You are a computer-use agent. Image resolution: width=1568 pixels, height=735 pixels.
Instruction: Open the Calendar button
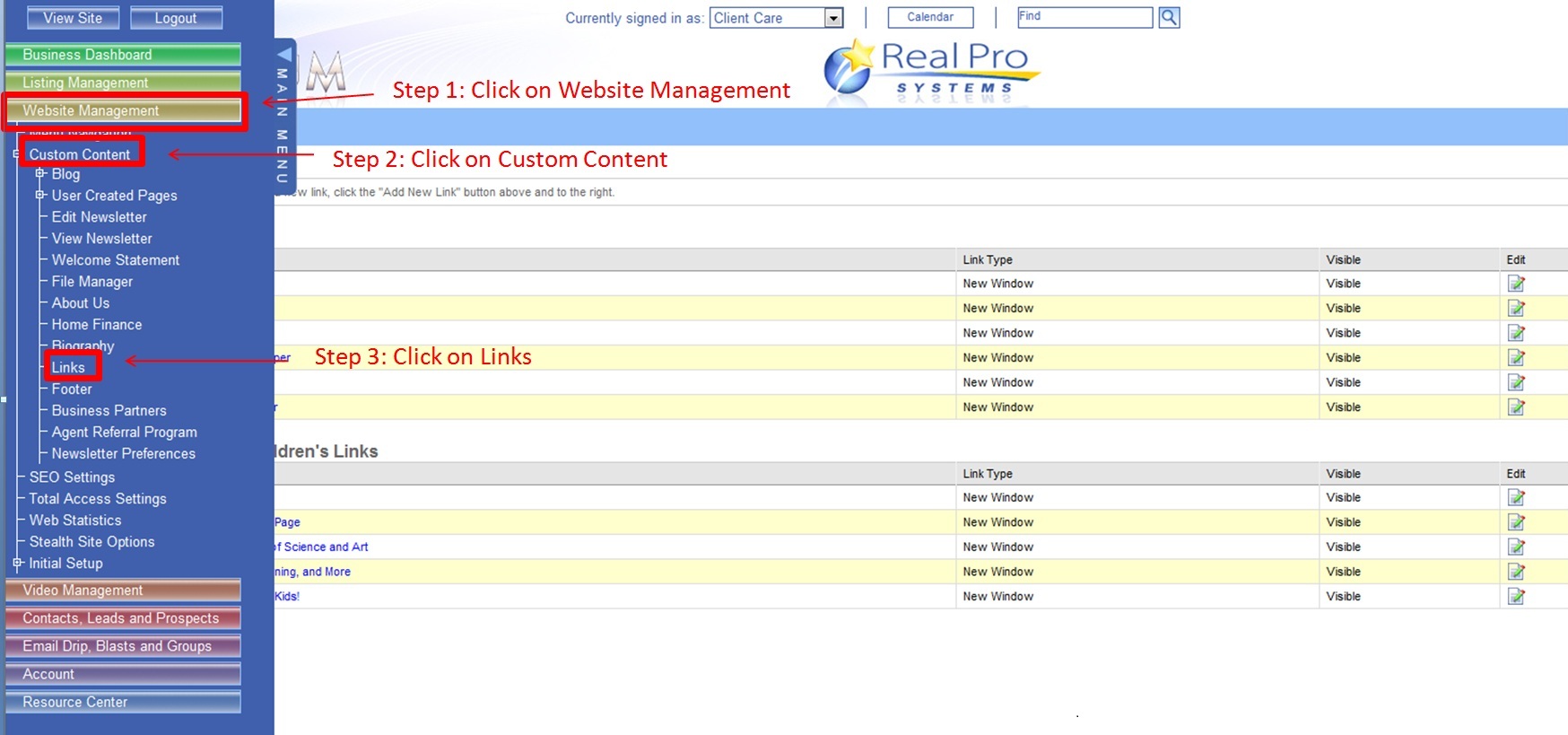[930, 17]
